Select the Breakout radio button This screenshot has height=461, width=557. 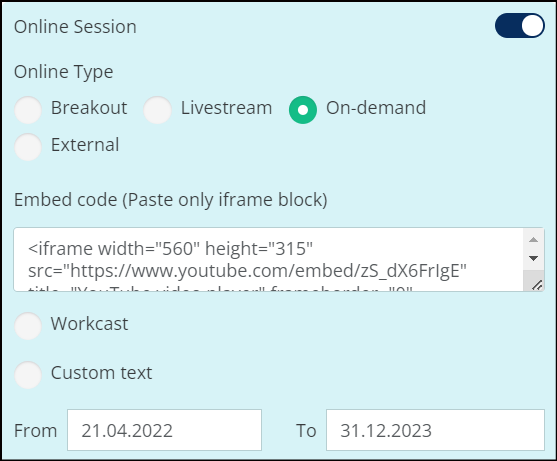click(x=28, y=110)
